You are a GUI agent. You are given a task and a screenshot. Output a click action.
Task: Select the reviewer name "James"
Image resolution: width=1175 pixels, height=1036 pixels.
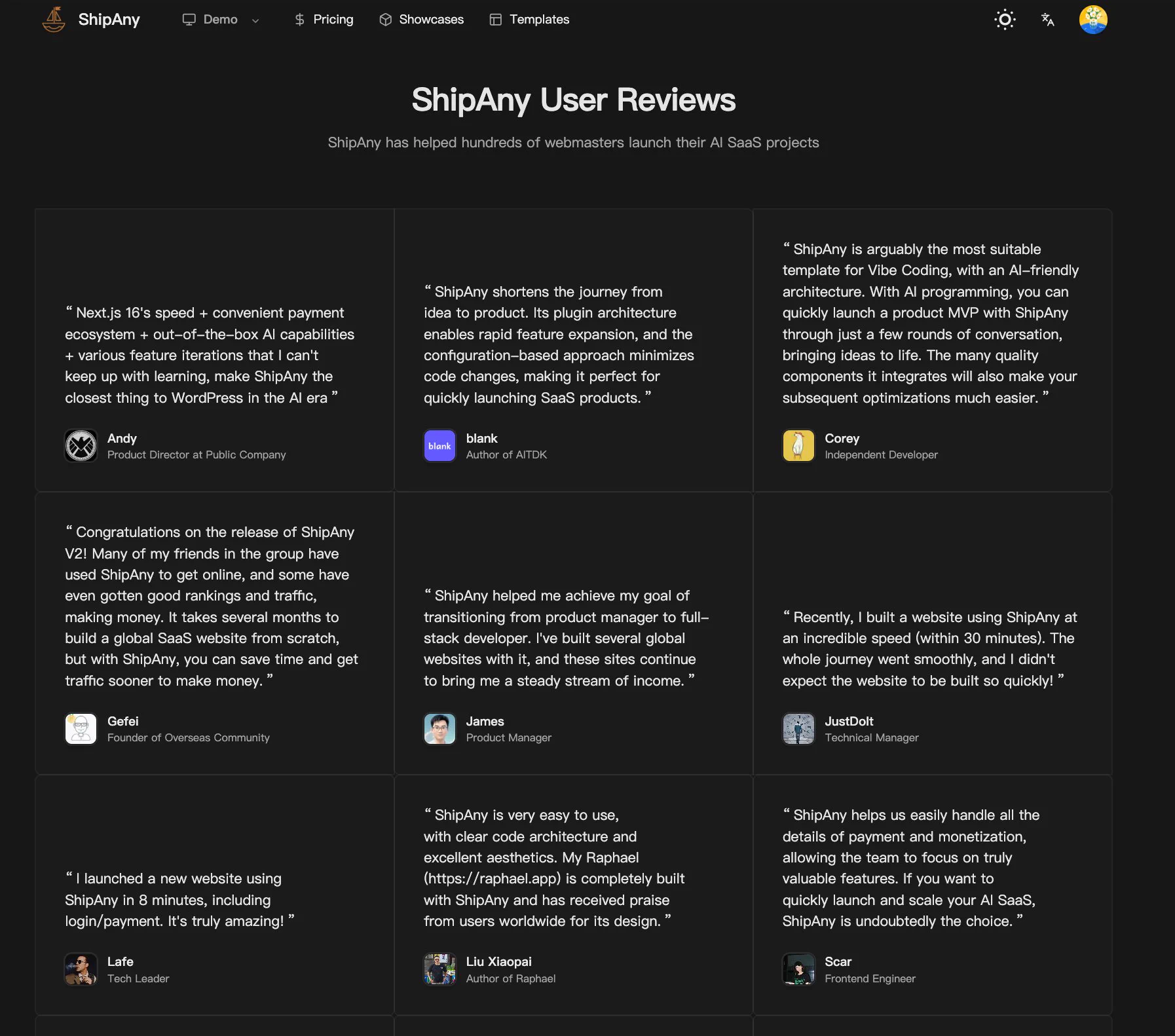[x=485, y=721]
